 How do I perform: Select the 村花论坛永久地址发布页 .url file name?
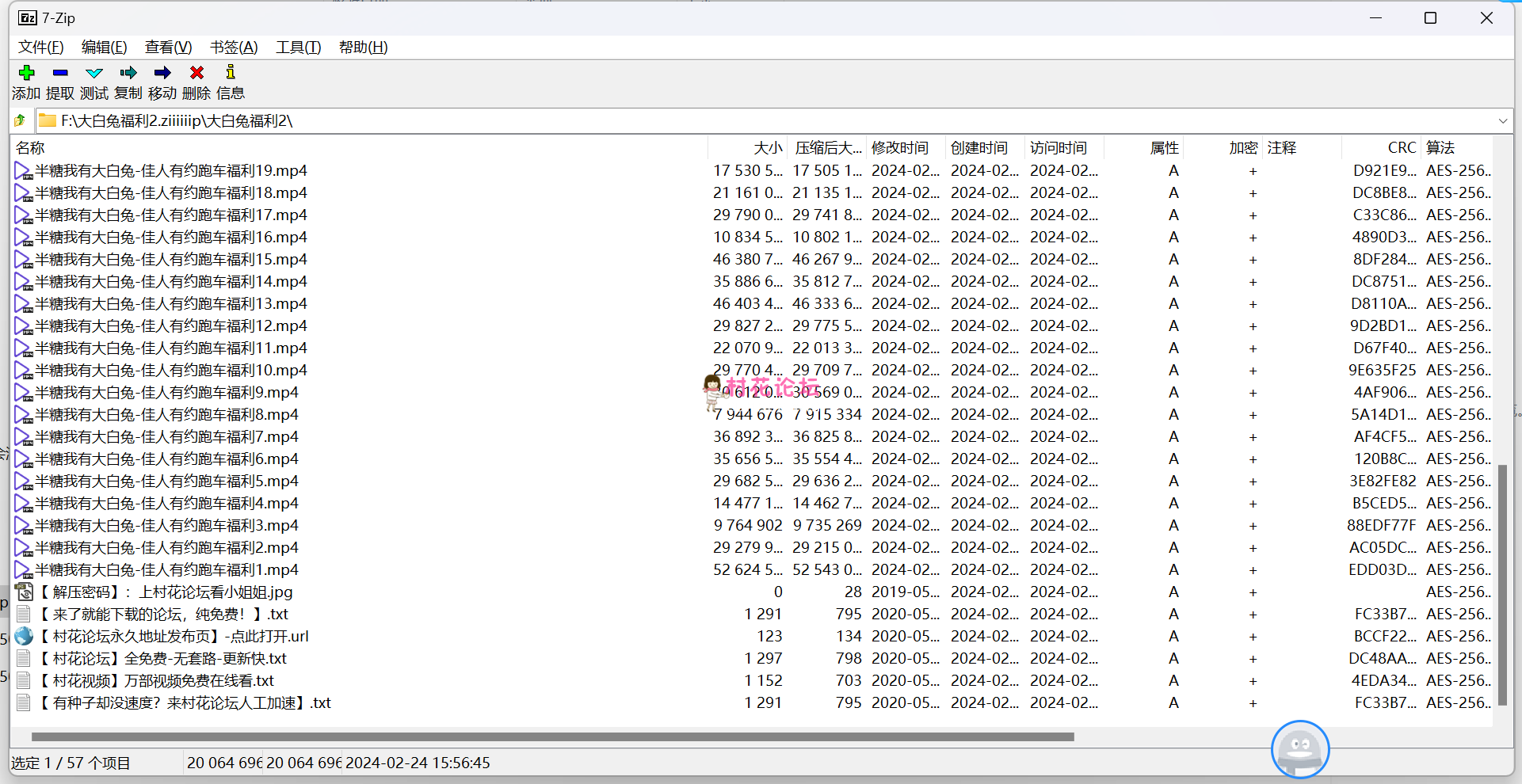(x=173, y=636)
